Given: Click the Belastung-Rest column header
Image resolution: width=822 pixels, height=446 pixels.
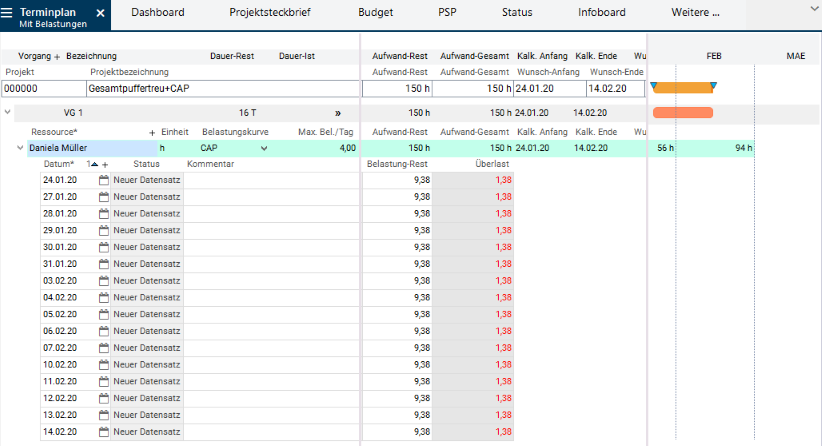Looking at the screenshot, I should 397,164.
